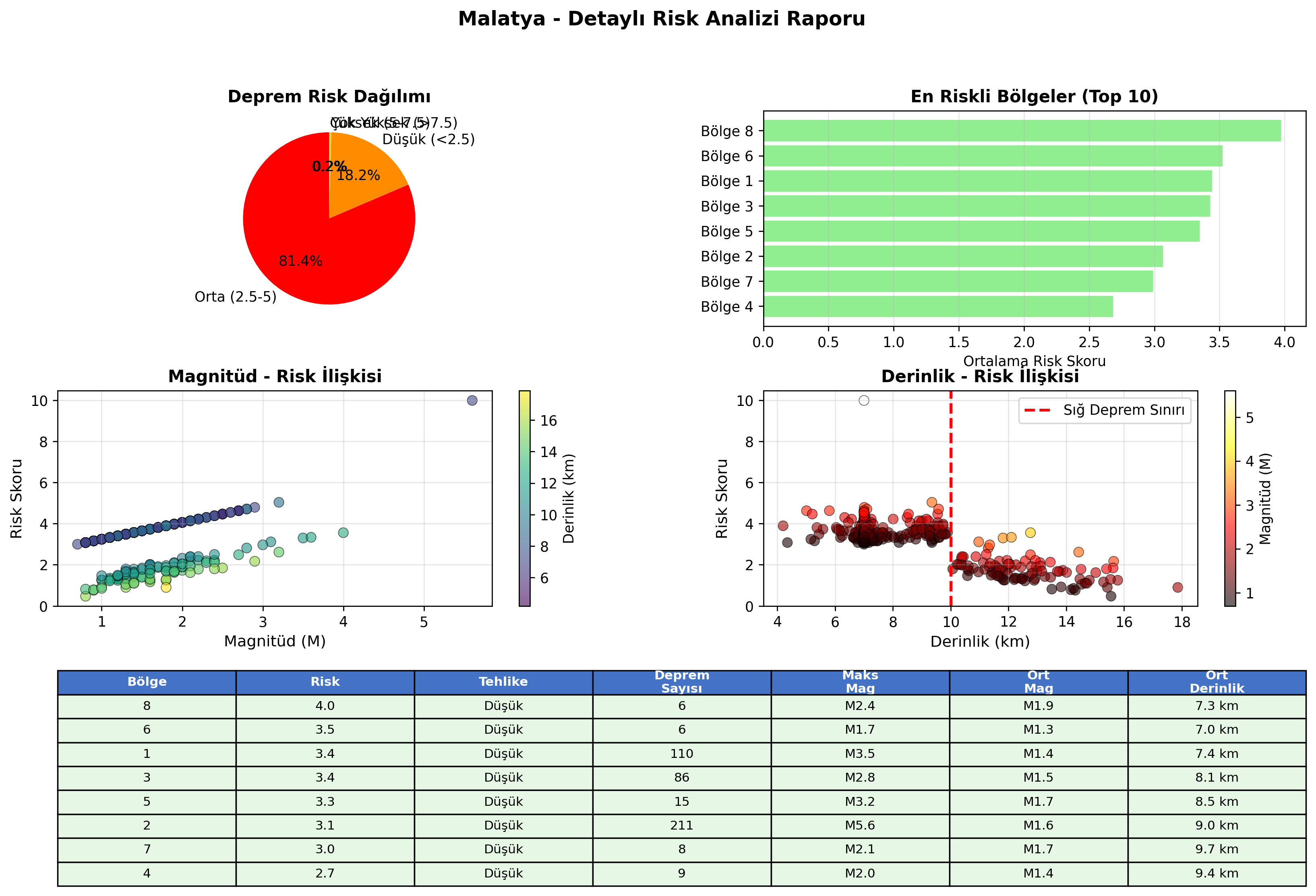This screenshot has height=896, width=1316.
Task: Select the 'Deprem Risk Dağılımı' pie chart title
Action: click(x=329, y=96)
